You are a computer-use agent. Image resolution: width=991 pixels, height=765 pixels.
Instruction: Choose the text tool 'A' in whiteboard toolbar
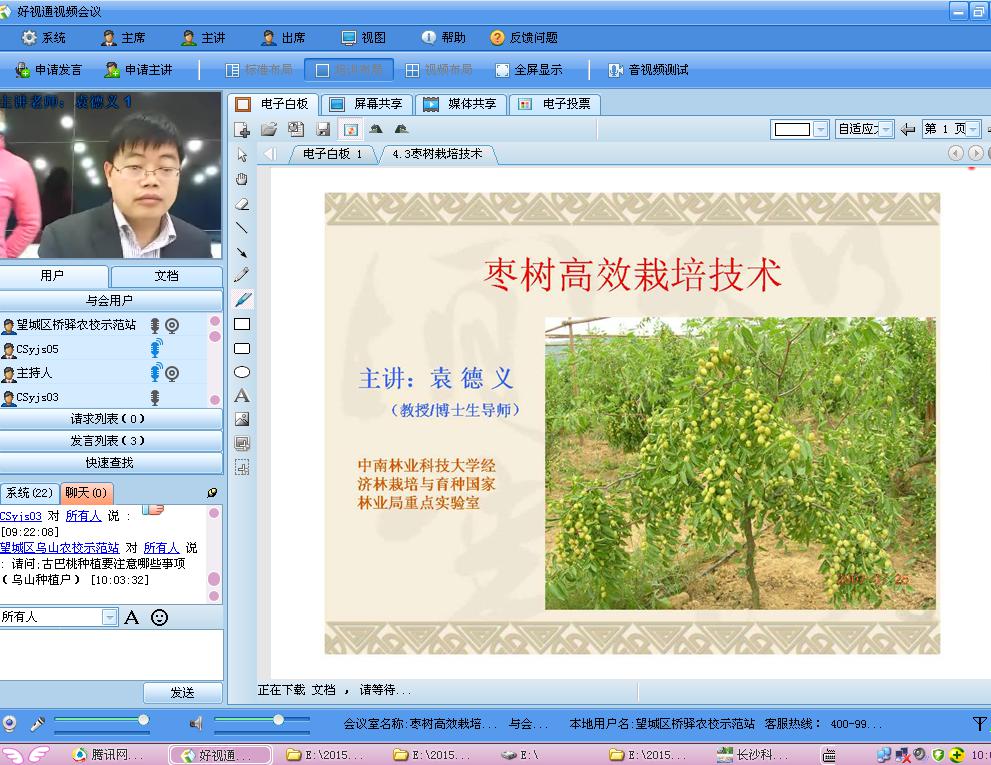[x=241, y=396]
